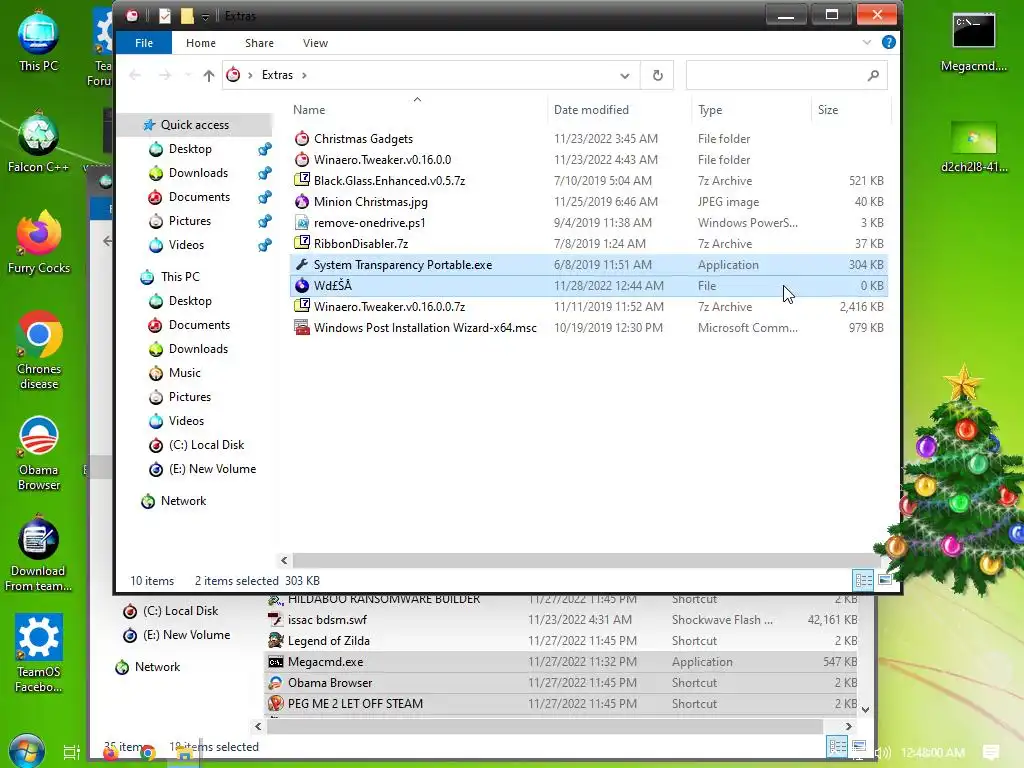This screenshot has width=1024, height=768.
Task: Select the Wd£ŠÂ file
Action: tap(588, 285)
